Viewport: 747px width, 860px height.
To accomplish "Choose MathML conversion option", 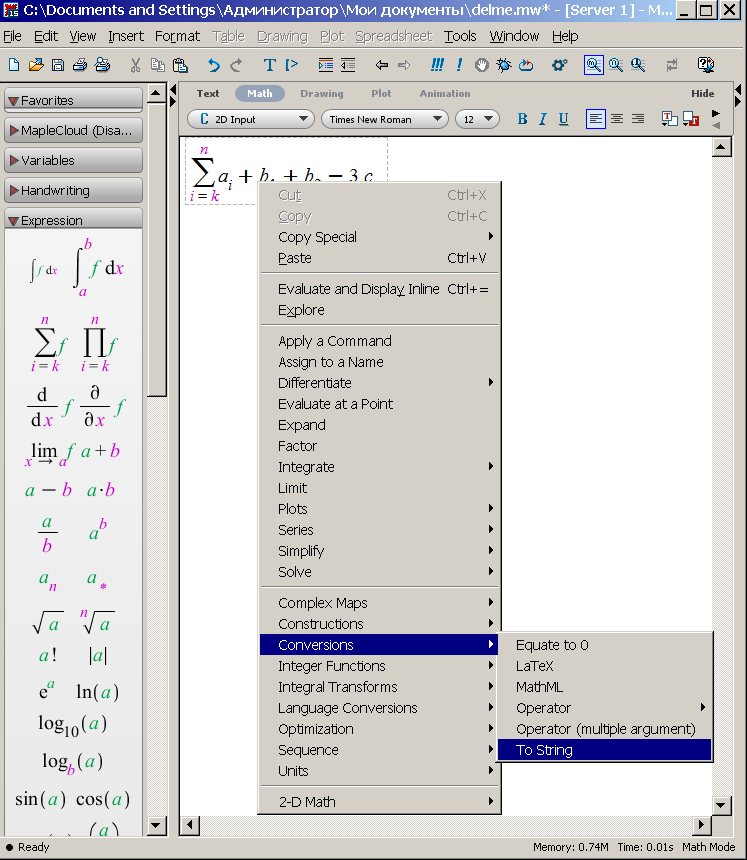I will [x=604, y=687].
